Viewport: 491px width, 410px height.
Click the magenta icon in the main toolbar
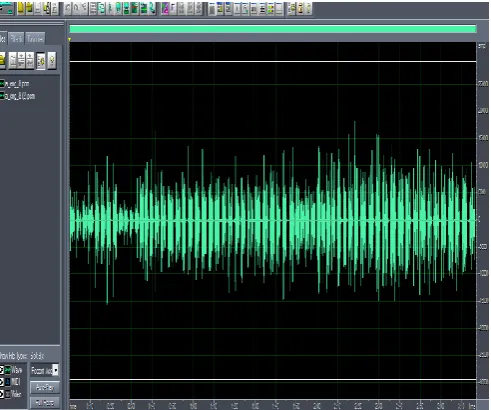tap(165, 9)
